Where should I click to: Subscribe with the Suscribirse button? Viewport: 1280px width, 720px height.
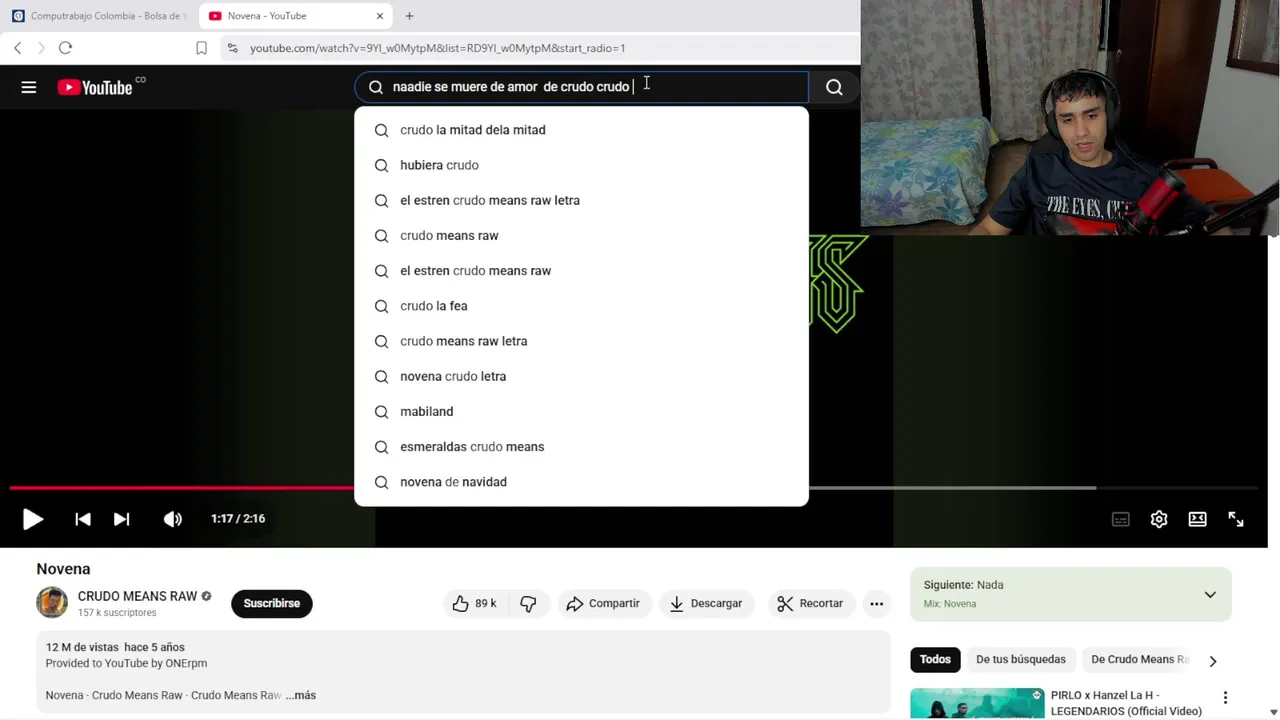[x=271, y=603]
